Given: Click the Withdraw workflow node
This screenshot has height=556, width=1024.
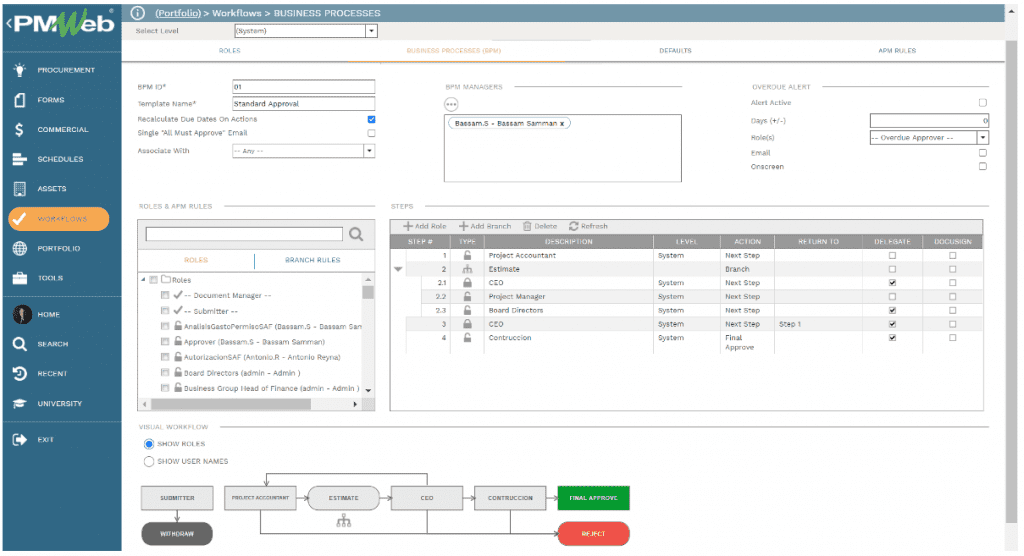Looking at the screenshot, I should (x=177, y=534).
